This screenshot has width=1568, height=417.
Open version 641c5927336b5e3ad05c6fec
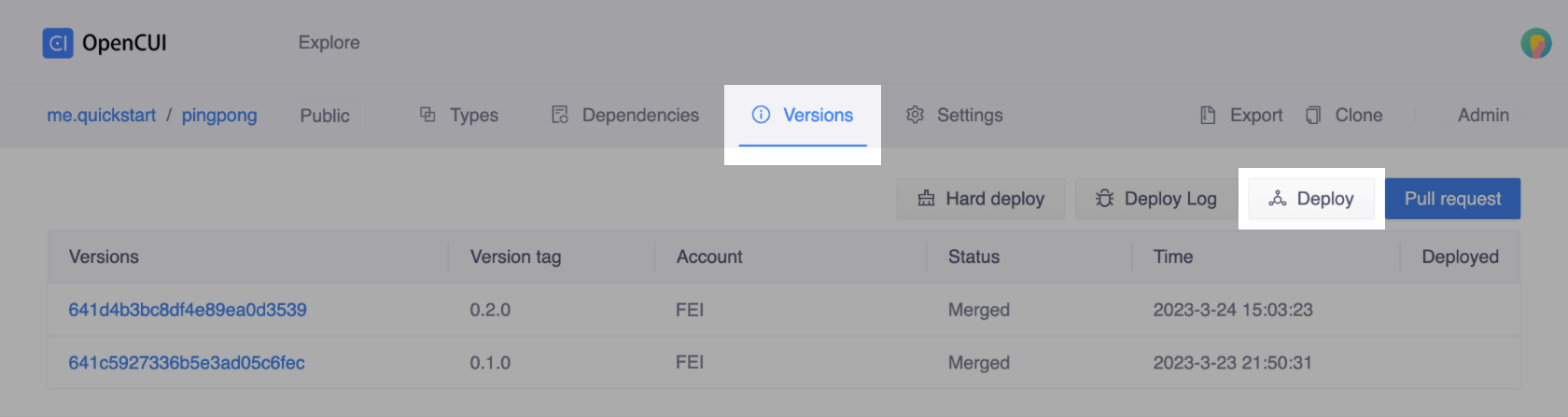[187, 363]
